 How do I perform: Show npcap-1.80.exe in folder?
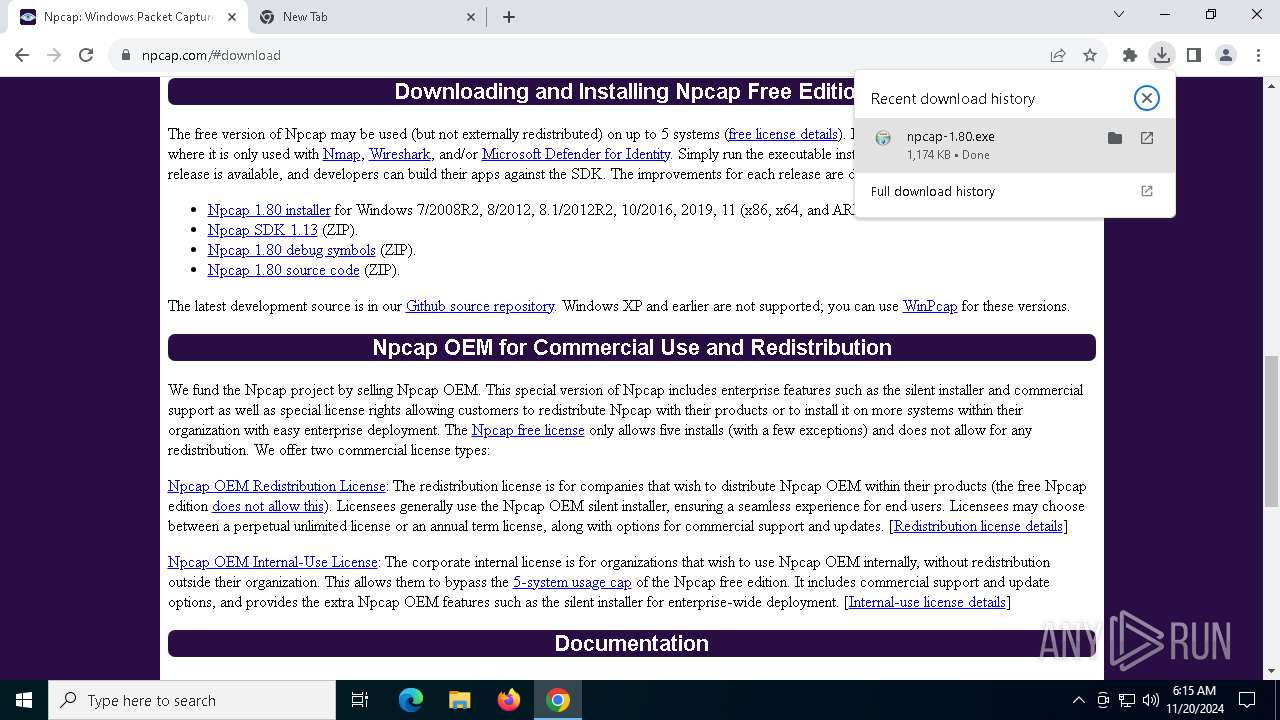[x=1115, y=138]
